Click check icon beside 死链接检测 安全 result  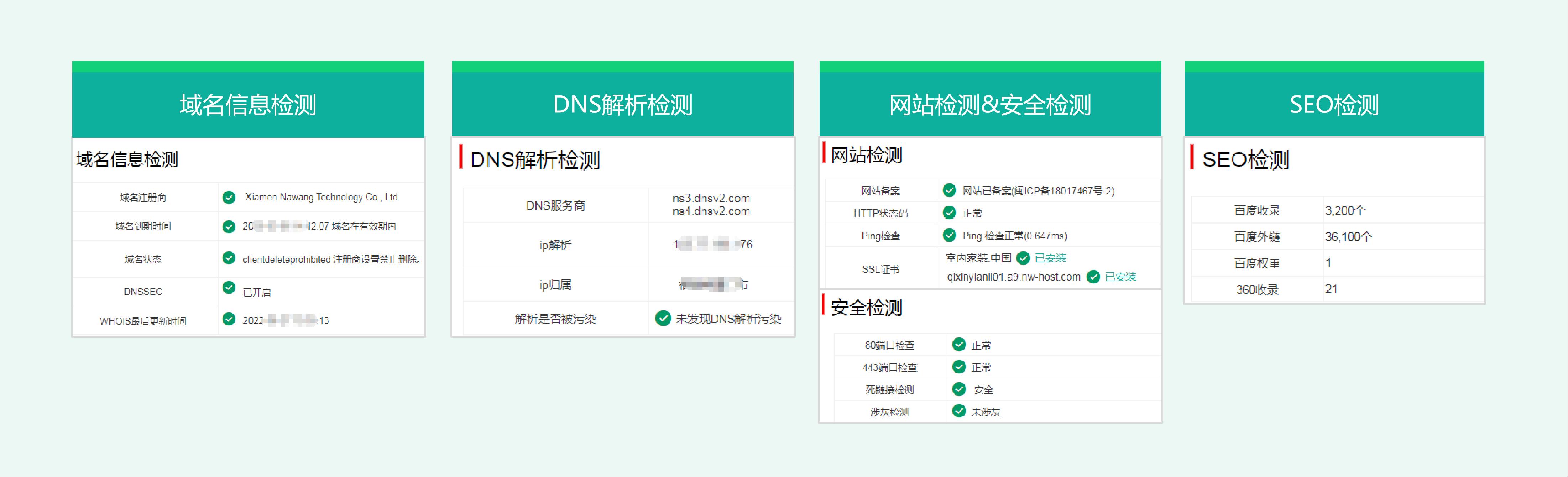pyautogui.click(x=959, y=389)
